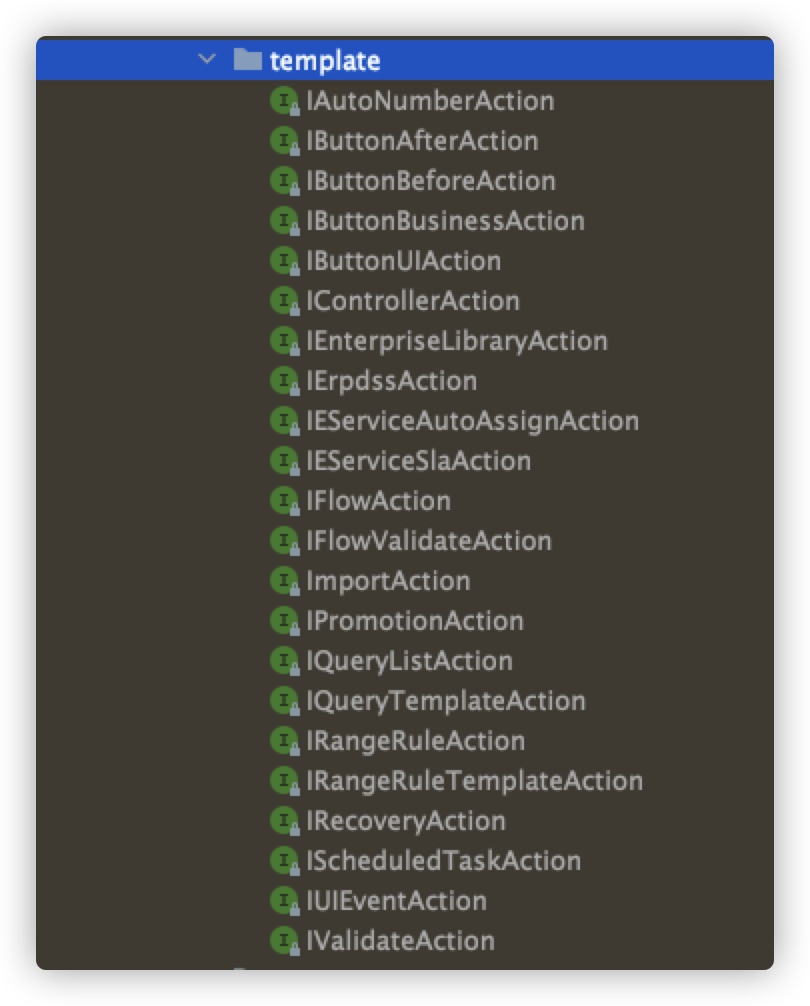This screenshot has width=810, height=1006.
Task: Open the IButtonUIAction file
Action: (403, 261)
